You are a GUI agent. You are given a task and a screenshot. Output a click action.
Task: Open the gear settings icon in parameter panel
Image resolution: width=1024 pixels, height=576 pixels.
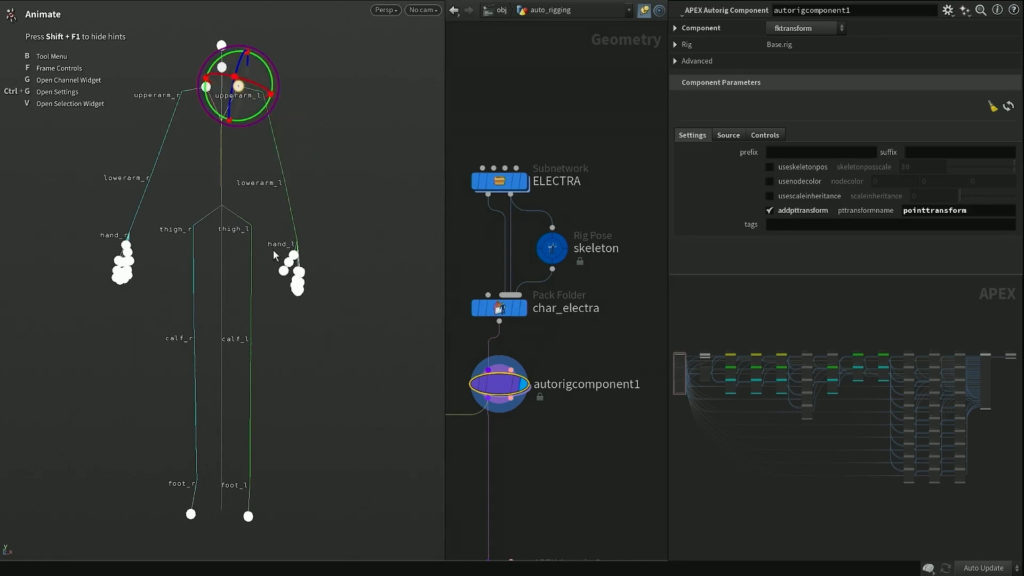947,10
